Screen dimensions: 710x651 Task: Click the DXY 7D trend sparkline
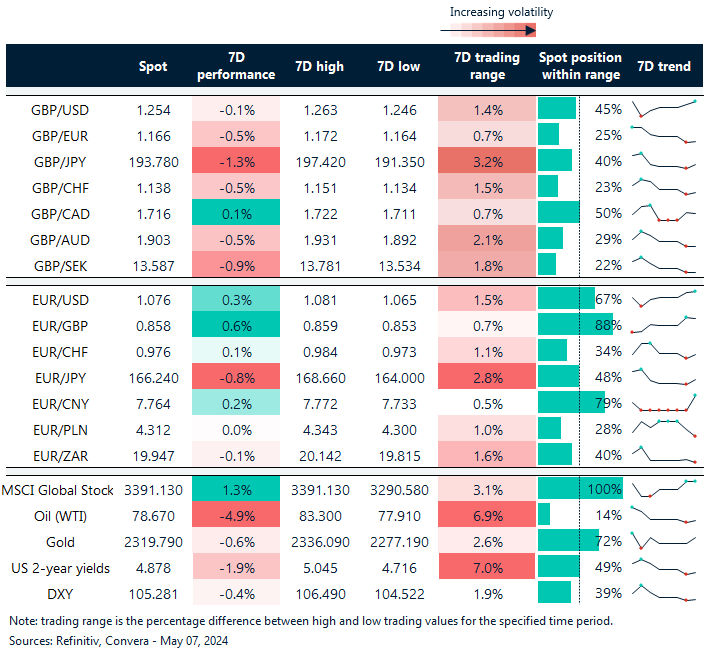coord(664,593)
